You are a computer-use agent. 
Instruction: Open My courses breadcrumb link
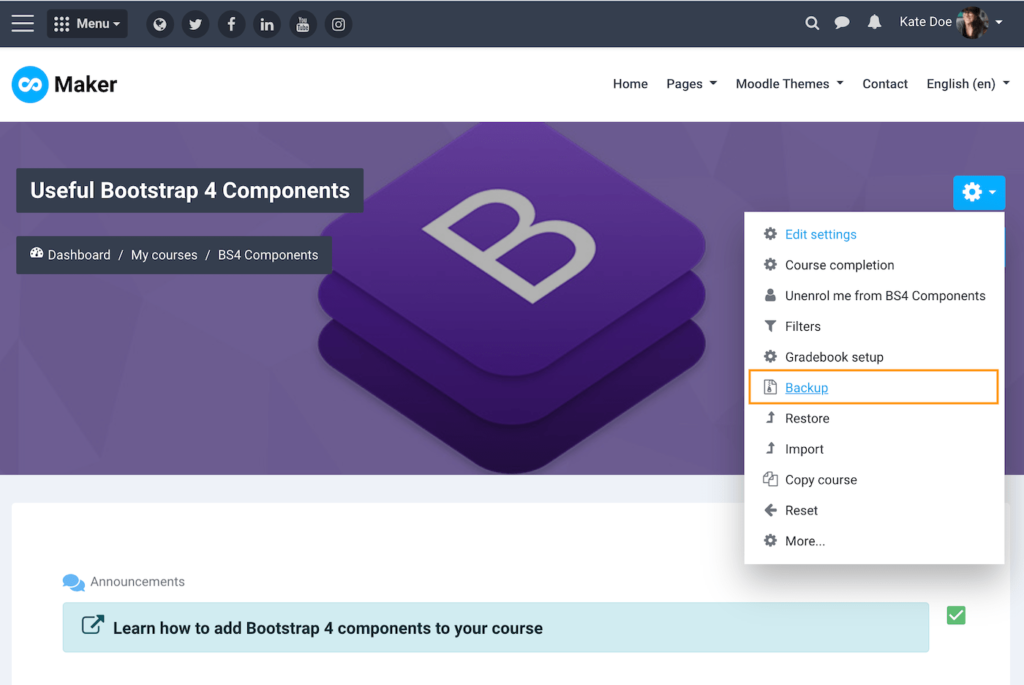pyautogui.click(x=164, y=255)
